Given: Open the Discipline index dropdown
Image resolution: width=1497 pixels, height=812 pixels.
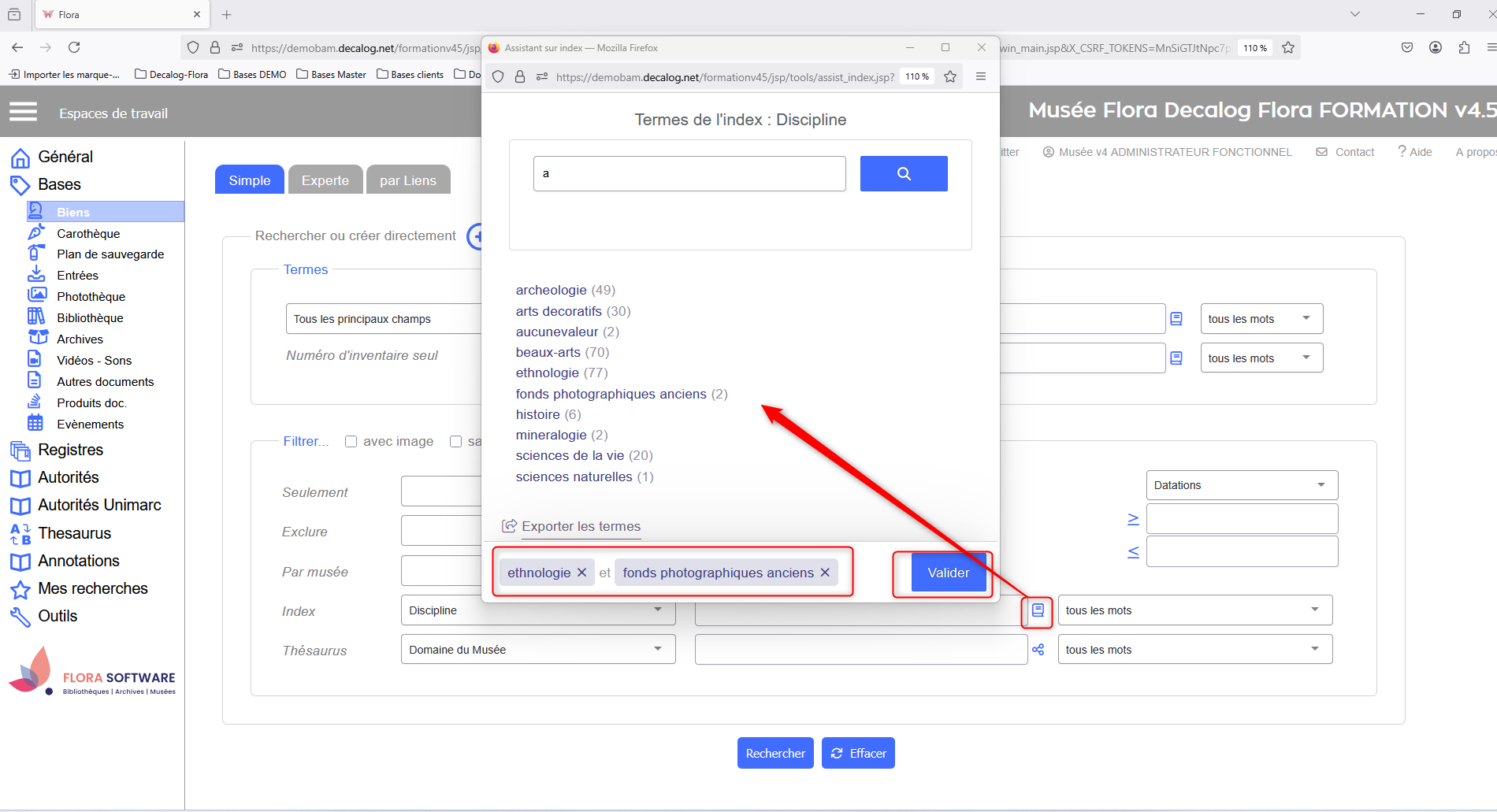Looking at the screenshot, I should [x=537, y=610].
